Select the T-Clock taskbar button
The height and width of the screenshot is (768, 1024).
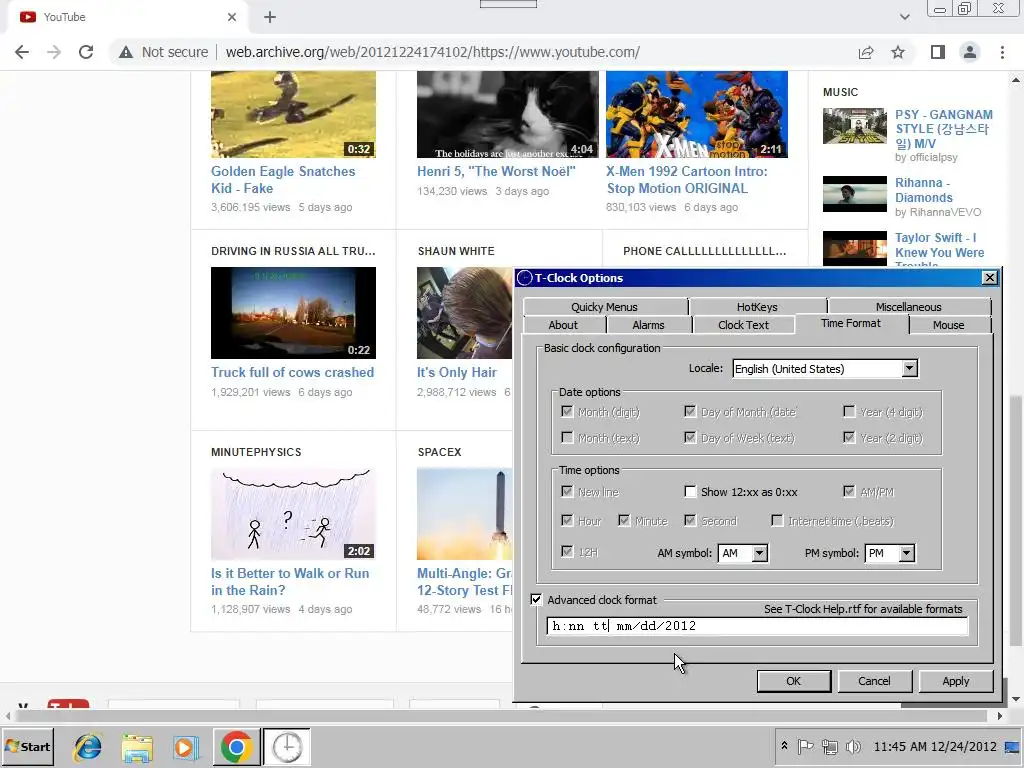coord(286,747)
